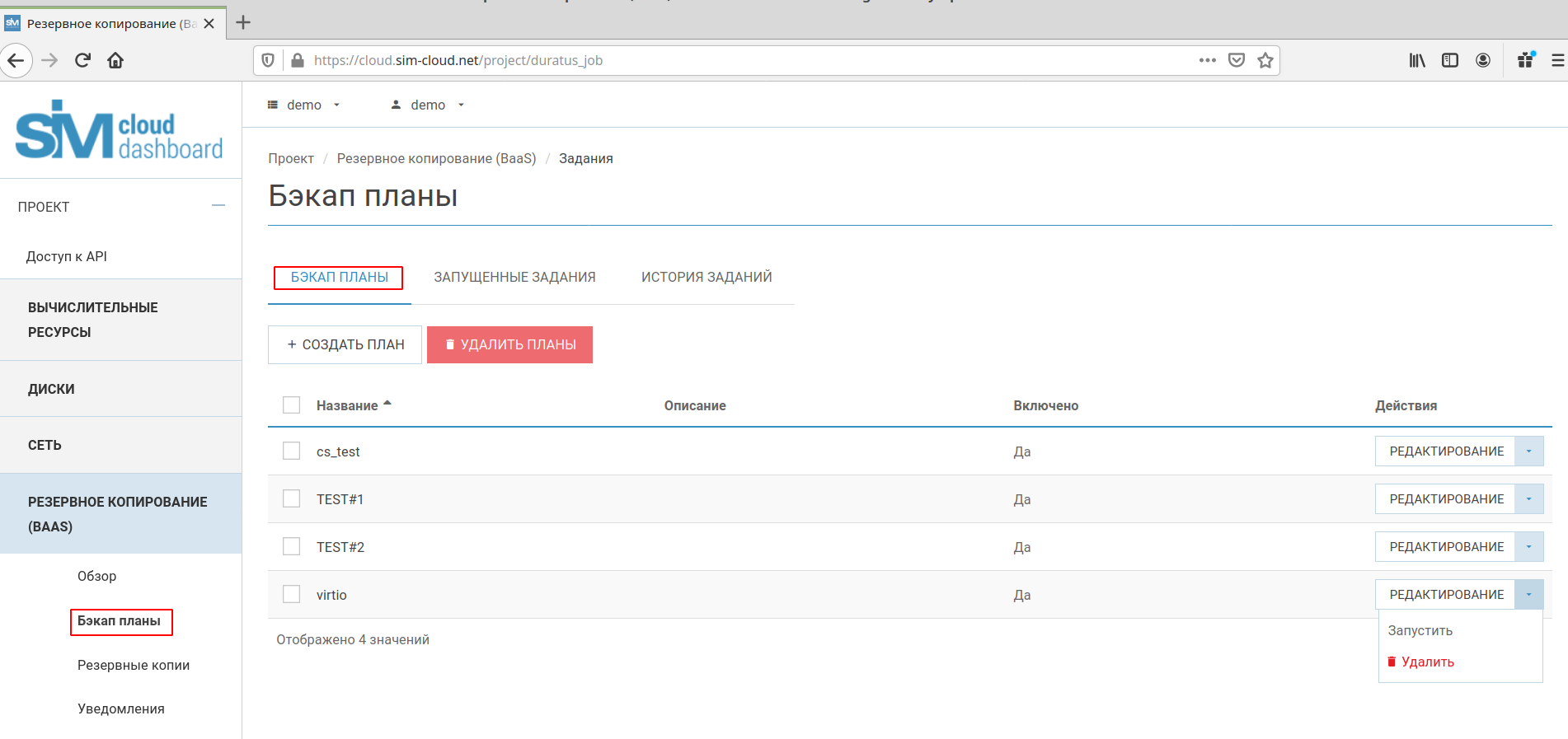The height and width of the screenshot is (739, 1568).
Task: Tick the checkbox for cs_test plan
Action: (x=291, y=451)
